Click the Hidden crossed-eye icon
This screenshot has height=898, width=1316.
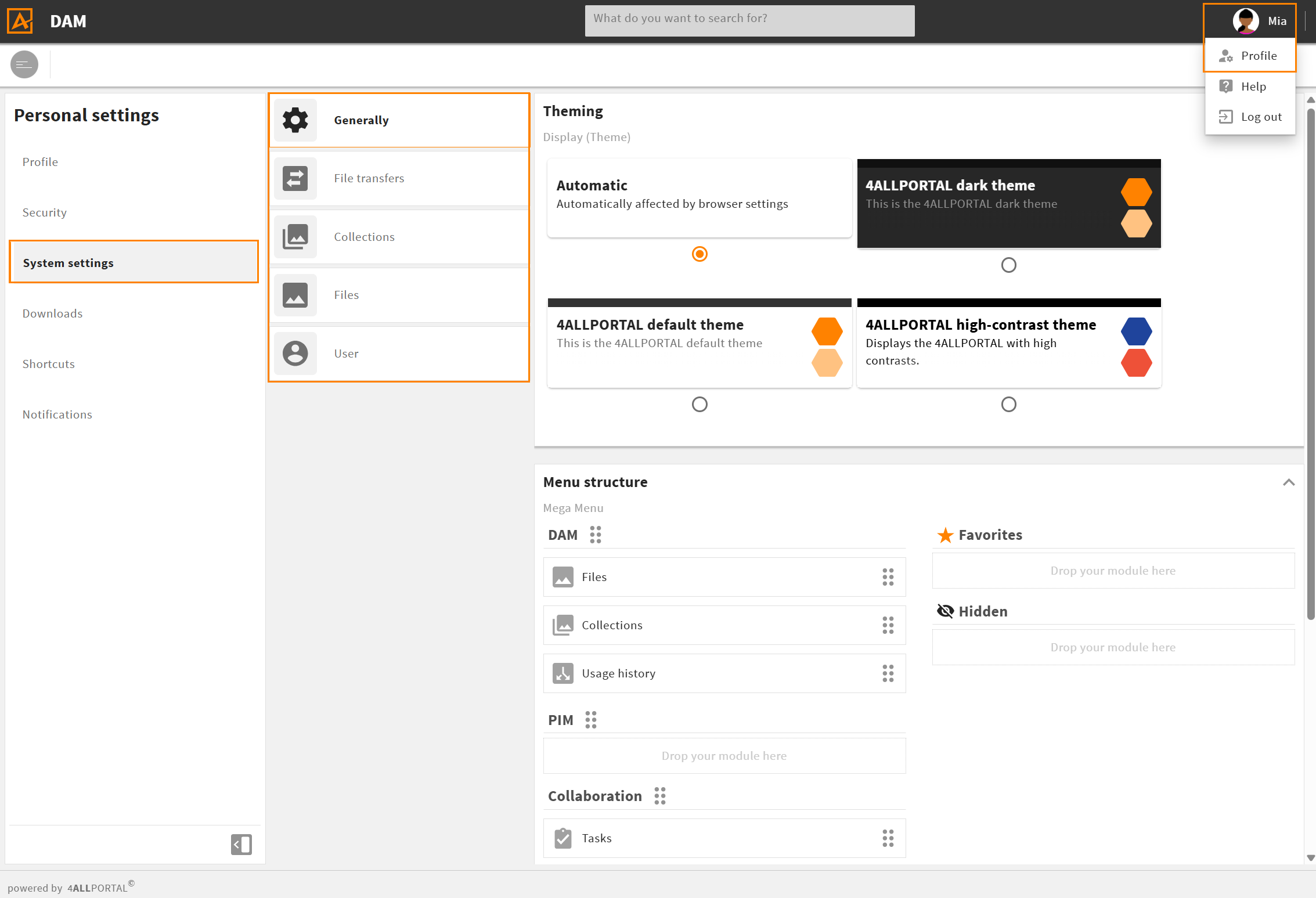pyautogui.click(x=946, y=611)
